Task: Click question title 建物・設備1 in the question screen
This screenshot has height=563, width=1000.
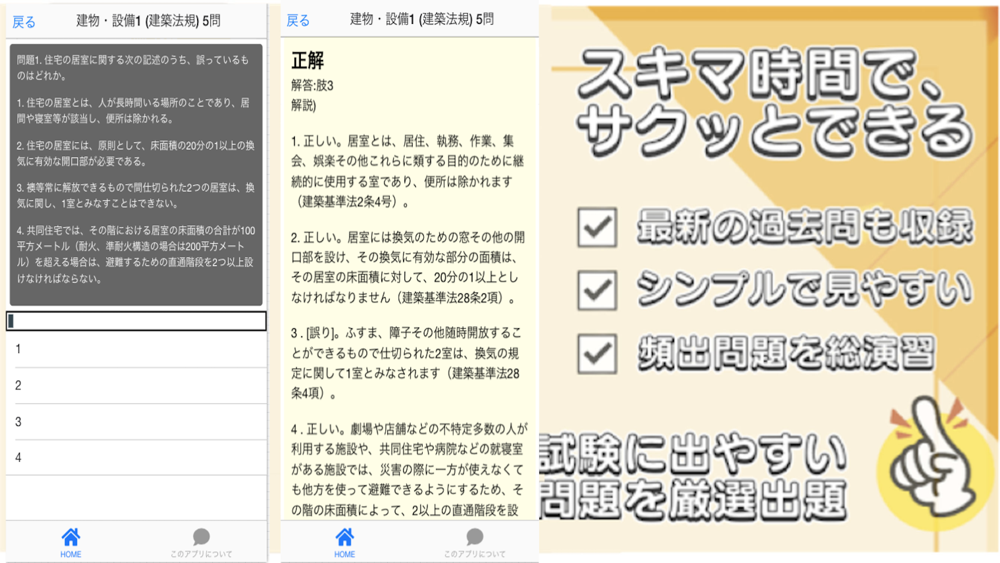Action: click(148, 21)
